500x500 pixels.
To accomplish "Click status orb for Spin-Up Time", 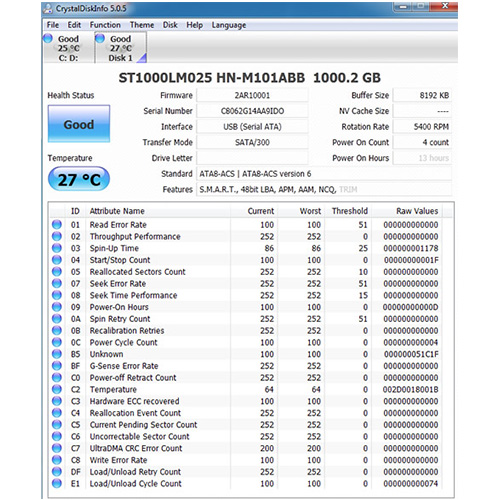I will pyautogui.click(x=57, y=248).
